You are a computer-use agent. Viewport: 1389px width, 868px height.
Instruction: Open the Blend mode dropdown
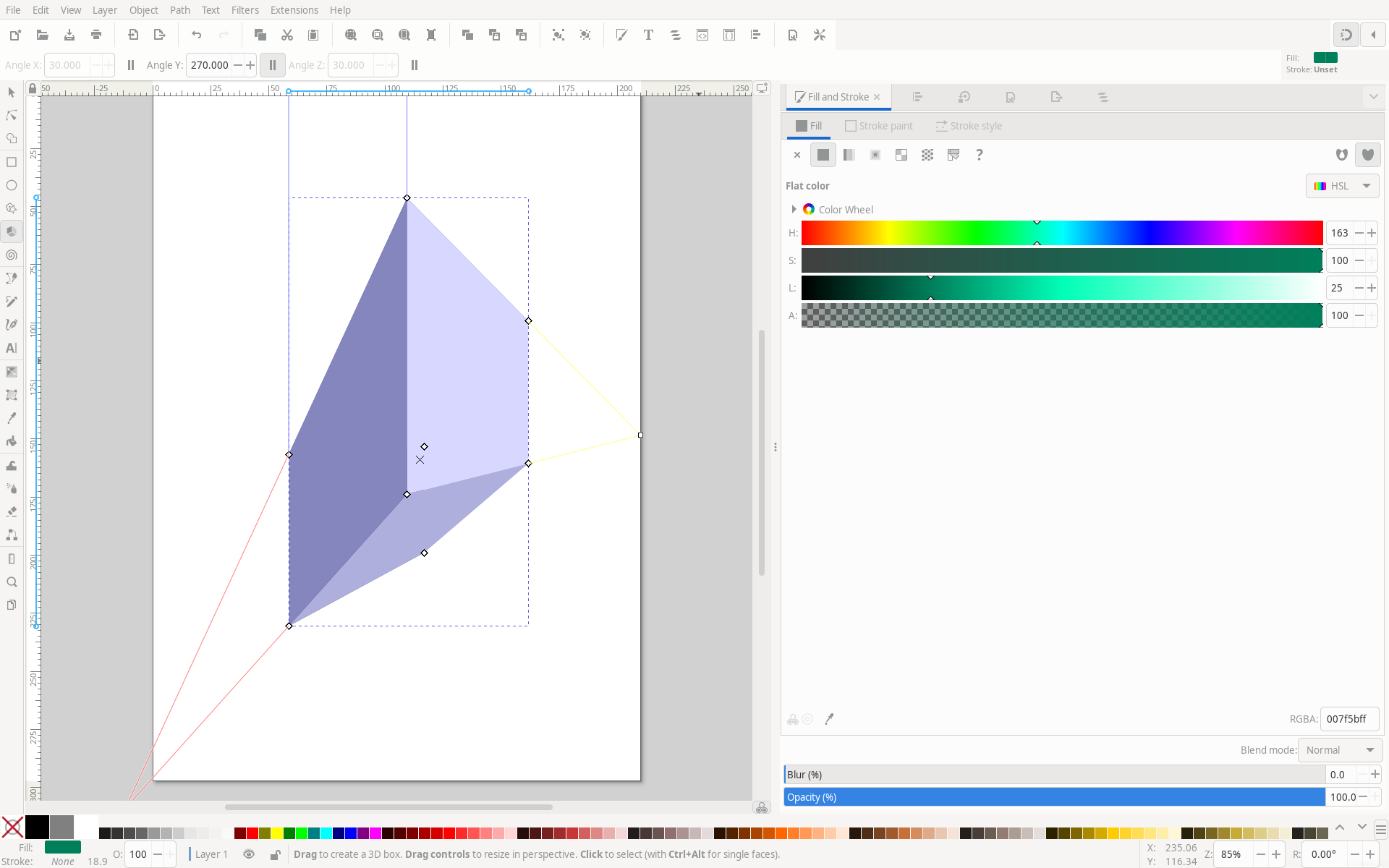(x=1340, y=750)
